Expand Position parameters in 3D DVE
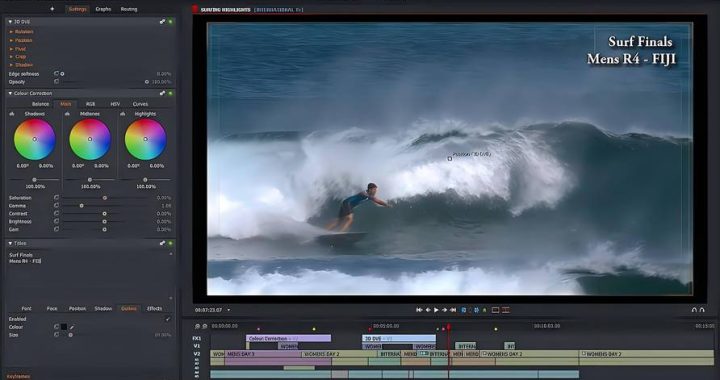 tap(11, 40)
